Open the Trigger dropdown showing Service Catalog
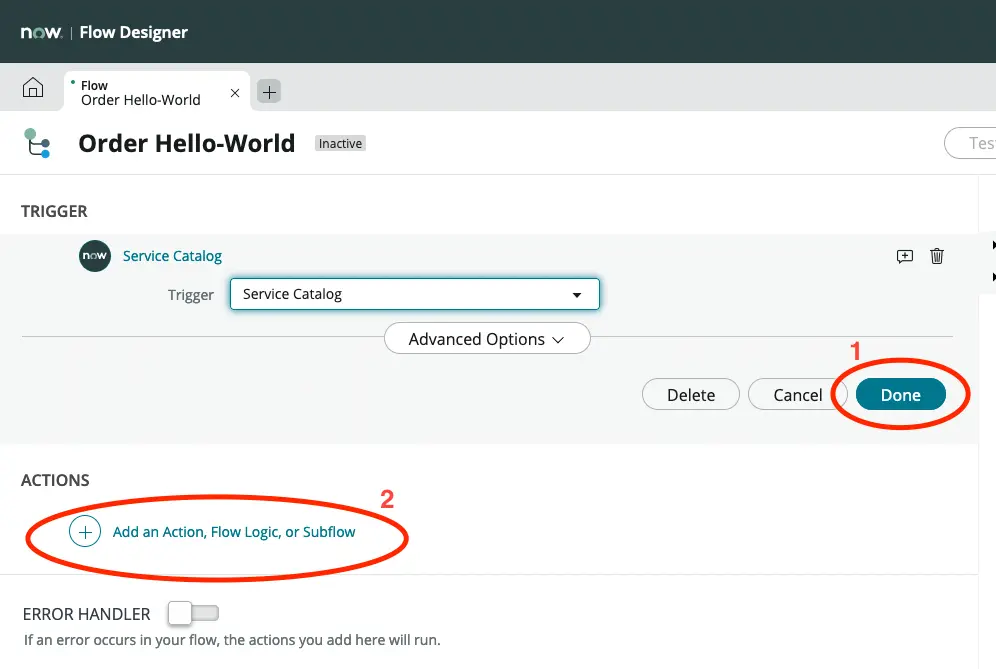 [x=414, y=294]
